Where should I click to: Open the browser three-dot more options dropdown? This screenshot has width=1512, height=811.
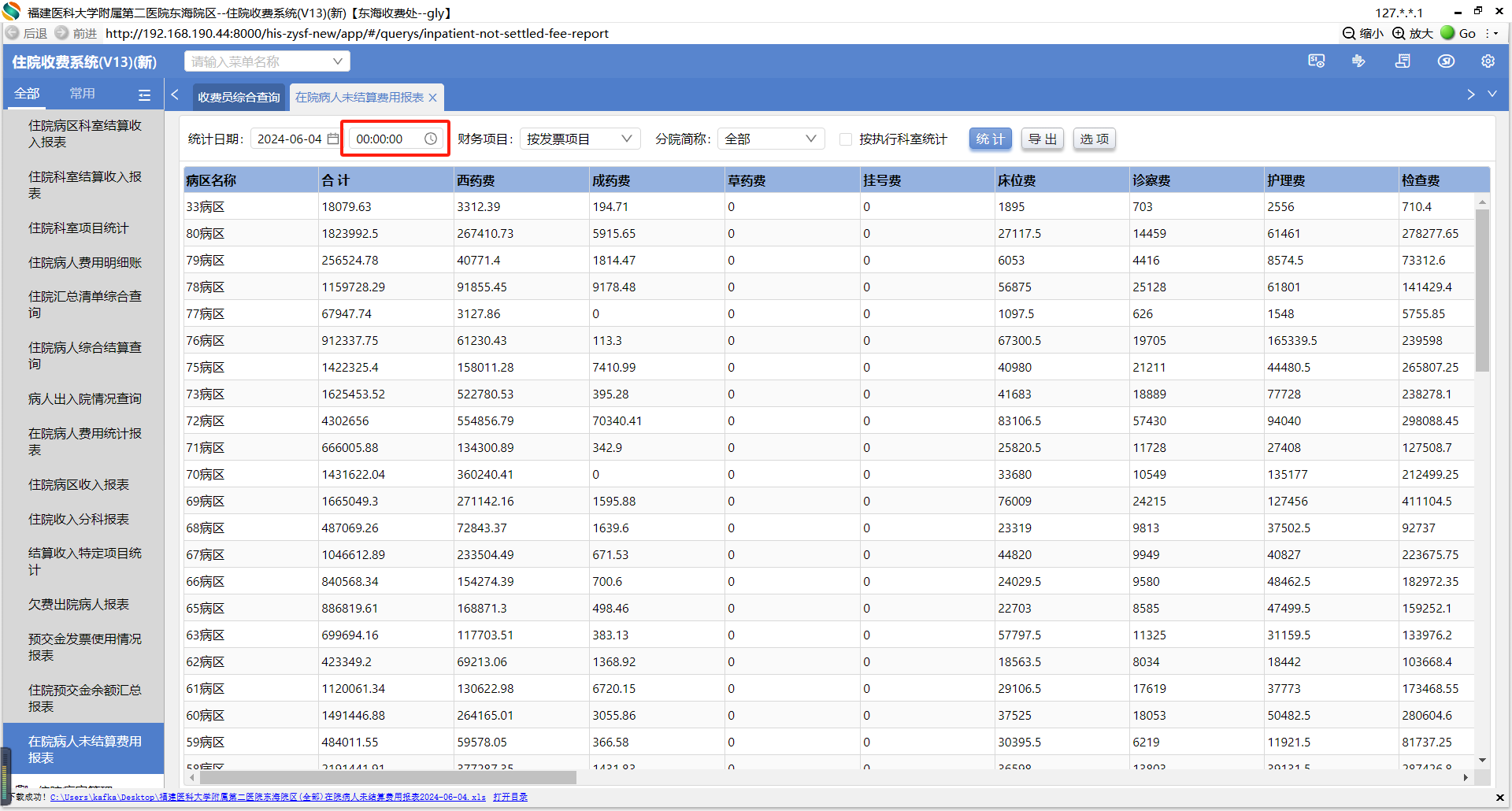1491,33
